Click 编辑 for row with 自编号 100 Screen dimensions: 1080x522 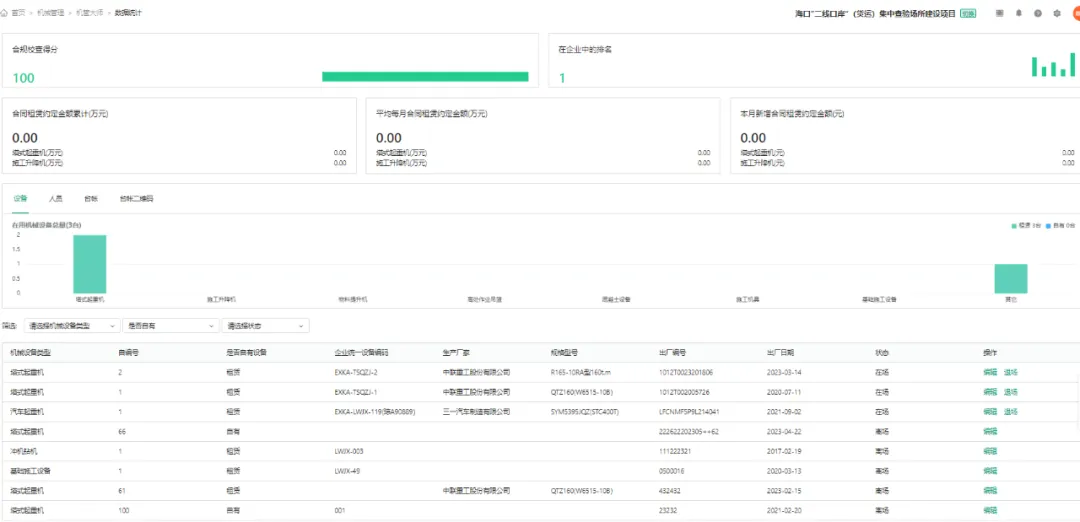coord(990,510)
